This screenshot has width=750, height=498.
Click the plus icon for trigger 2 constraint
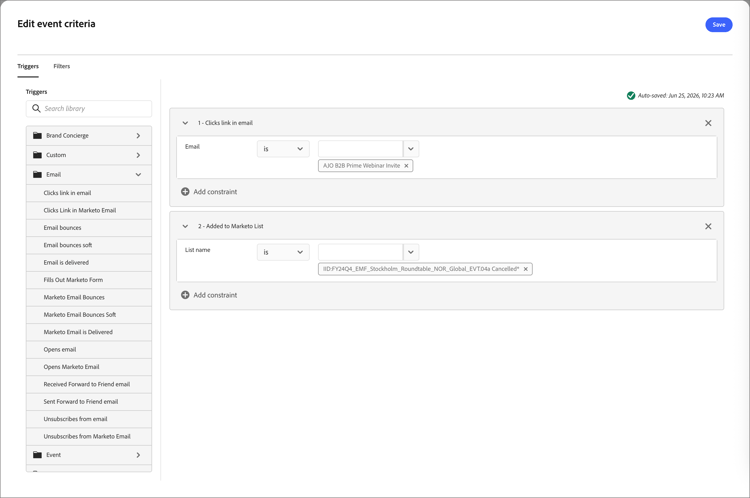pyautogui.click(x=185, y=295)
